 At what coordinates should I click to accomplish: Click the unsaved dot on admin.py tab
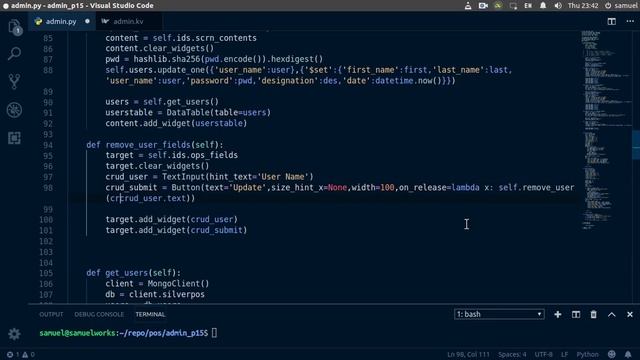(x=87, y=21)
